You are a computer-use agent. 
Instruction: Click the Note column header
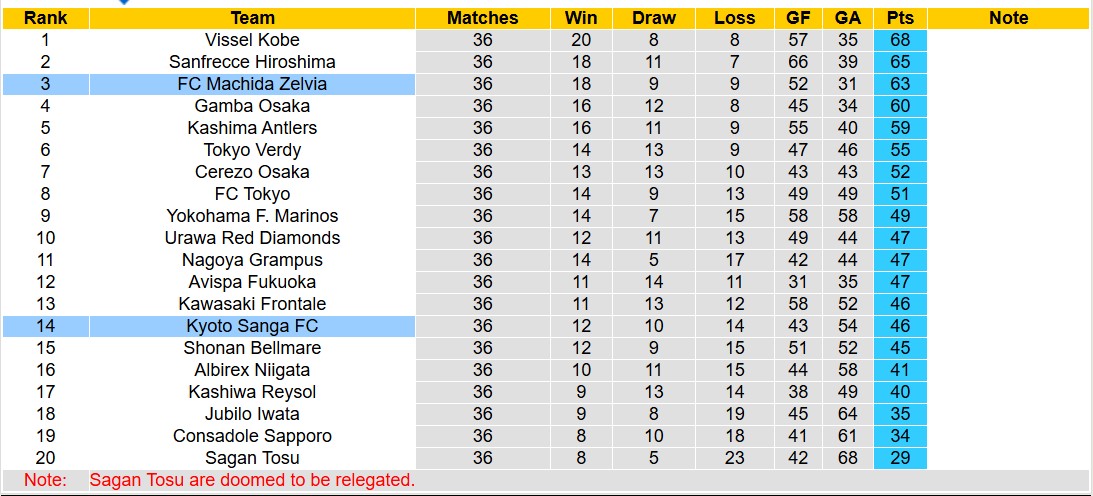pyautogui.click(x=1008, y=18)
